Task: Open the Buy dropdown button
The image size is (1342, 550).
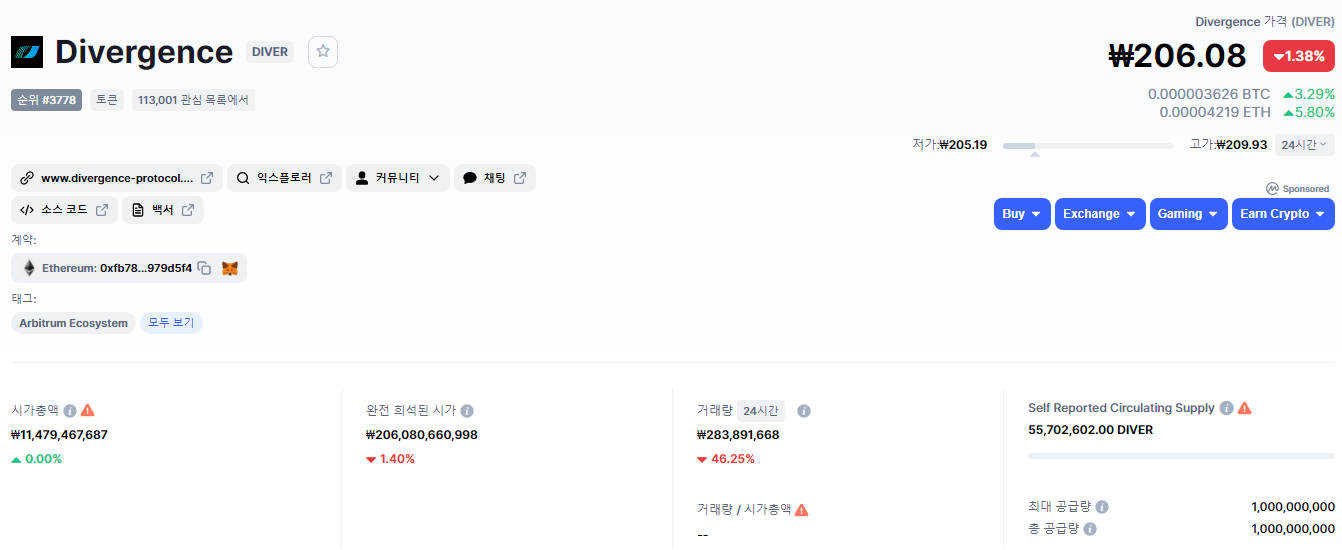Action: click(1022, 214)
